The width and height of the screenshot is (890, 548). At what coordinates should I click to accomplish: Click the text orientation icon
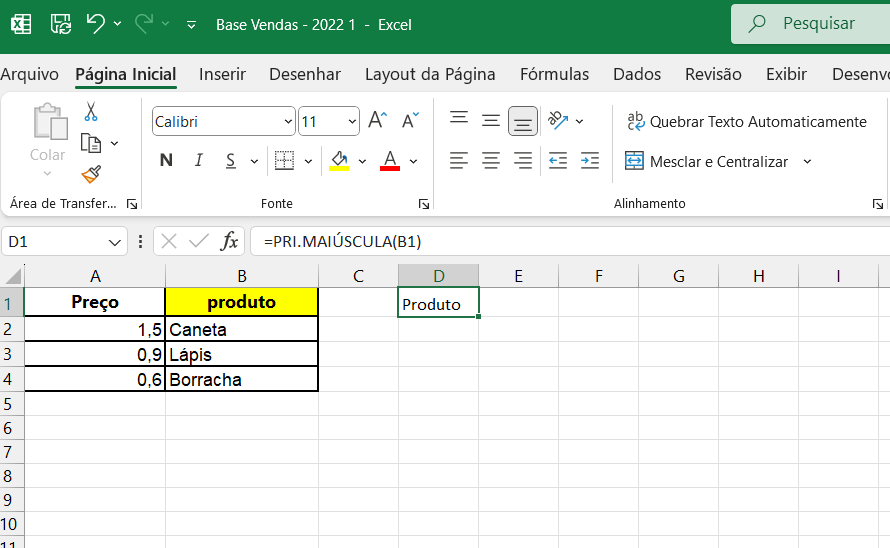click(558, 120)
